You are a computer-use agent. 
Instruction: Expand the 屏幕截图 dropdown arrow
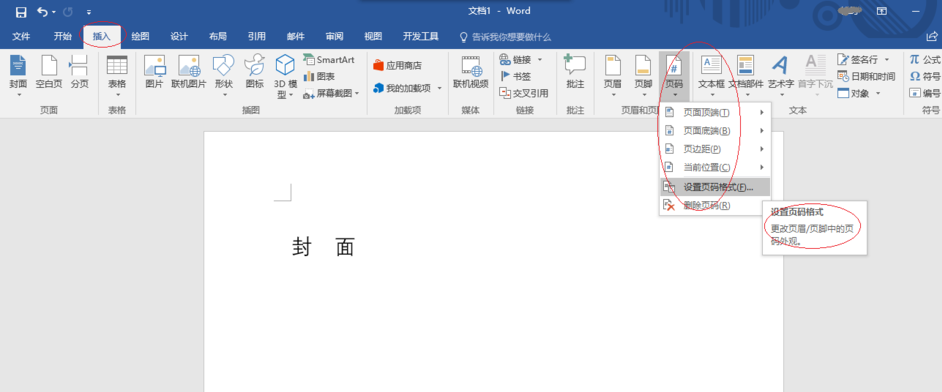(357, 93)
